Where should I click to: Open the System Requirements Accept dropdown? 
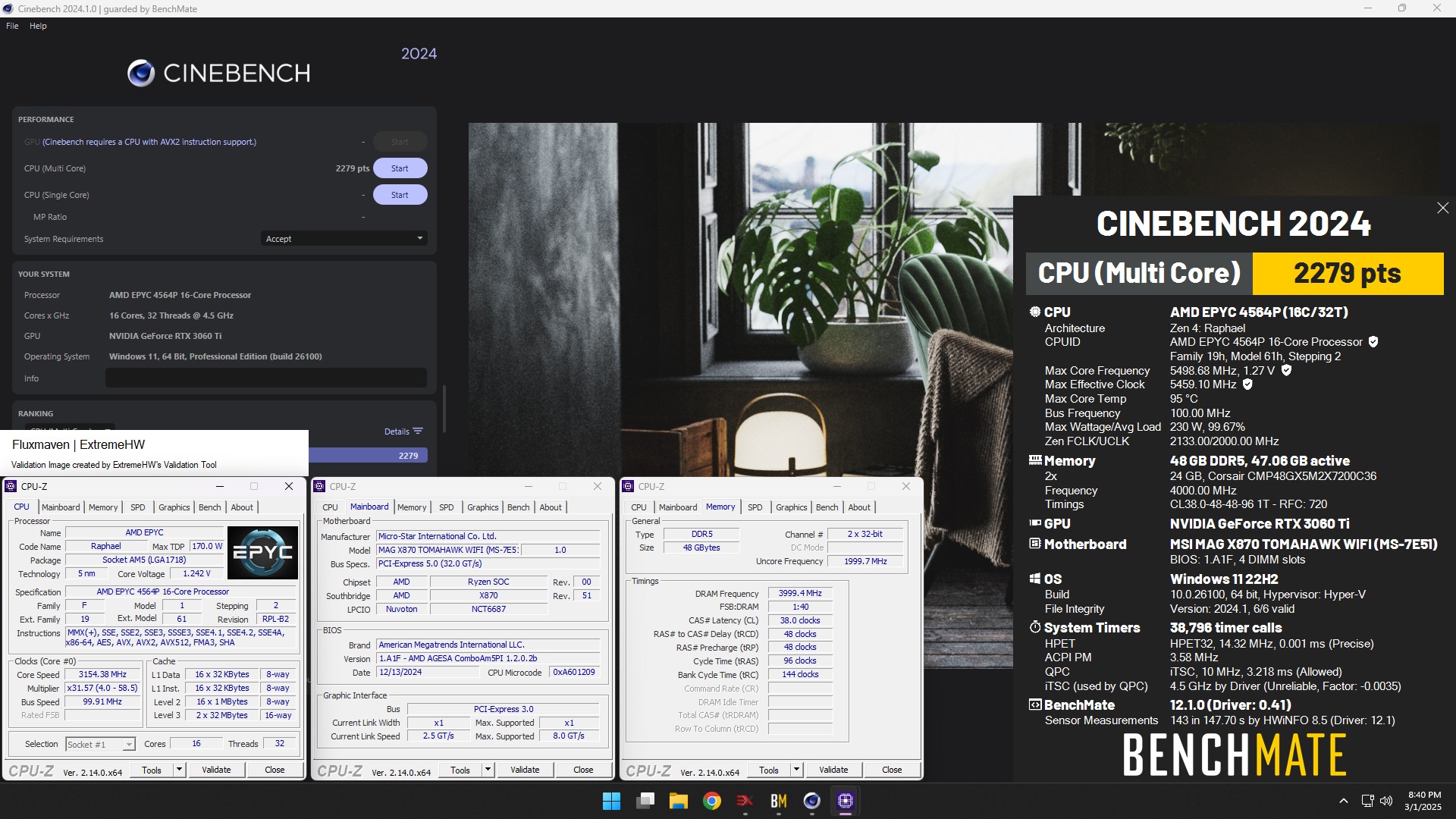344,239
